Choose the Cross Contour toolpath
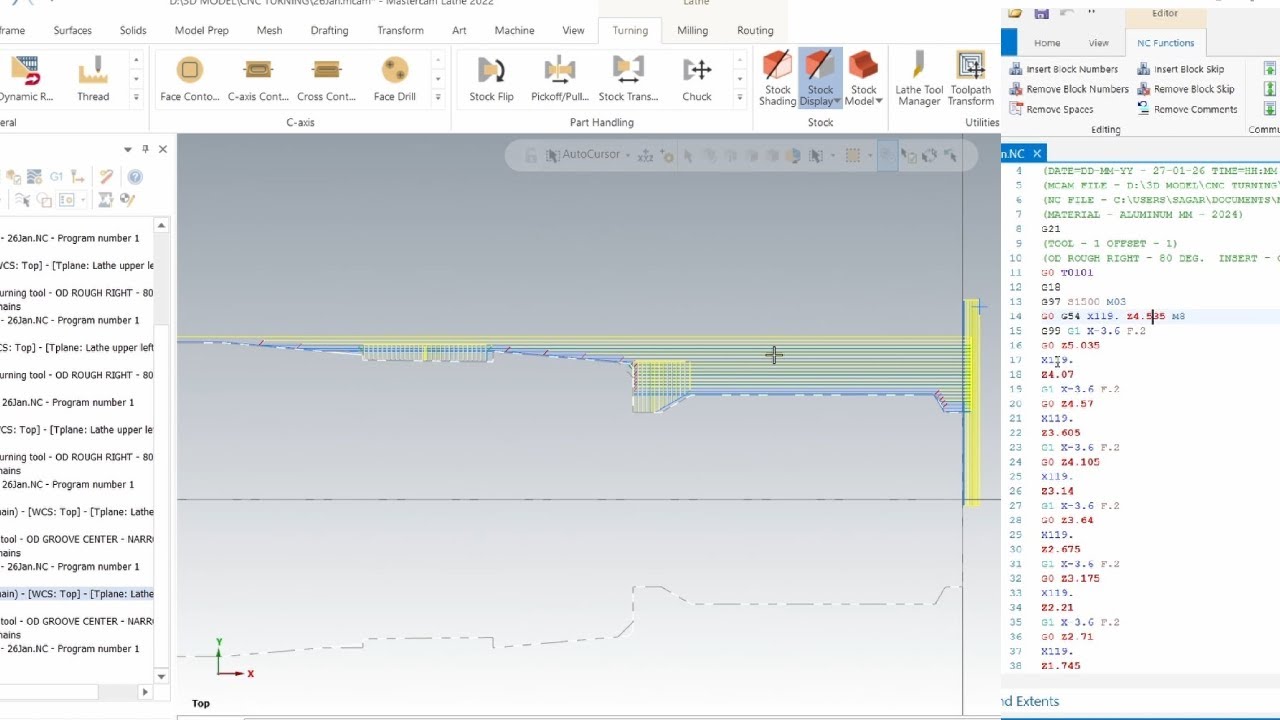 [326, 79]
